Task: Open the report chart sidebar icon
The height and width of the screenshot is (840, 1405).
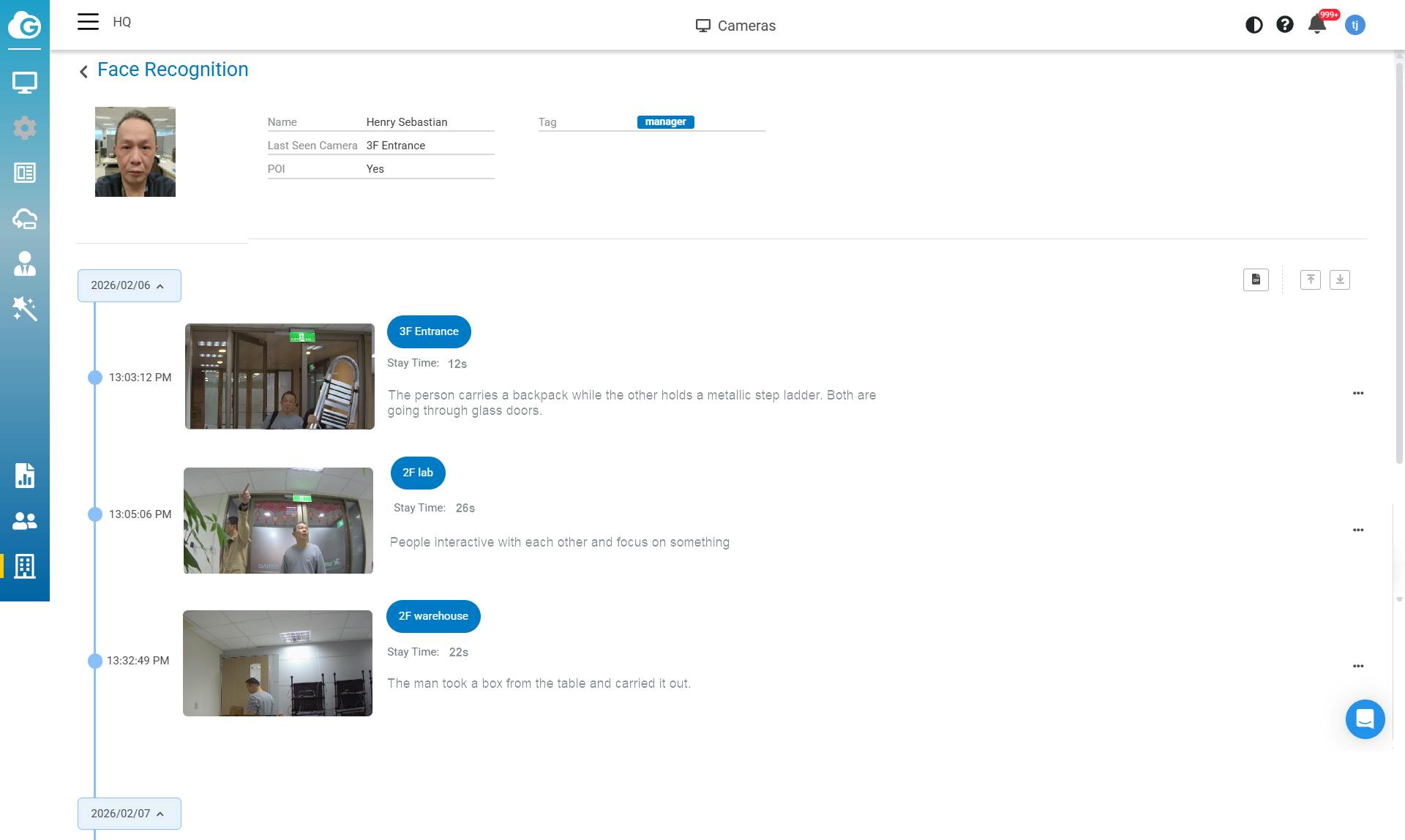Action: [x=25, y=476]
